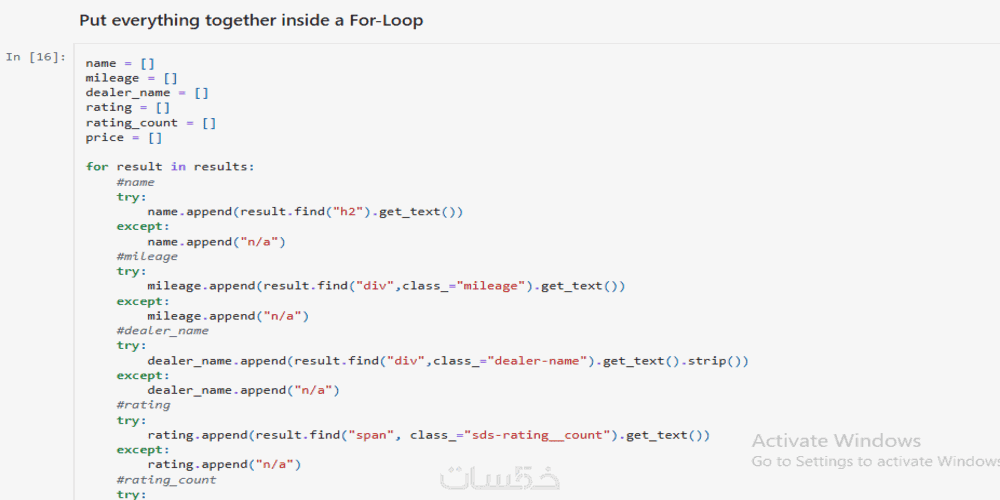Click the #dealer_name comment line

[162, 331]
